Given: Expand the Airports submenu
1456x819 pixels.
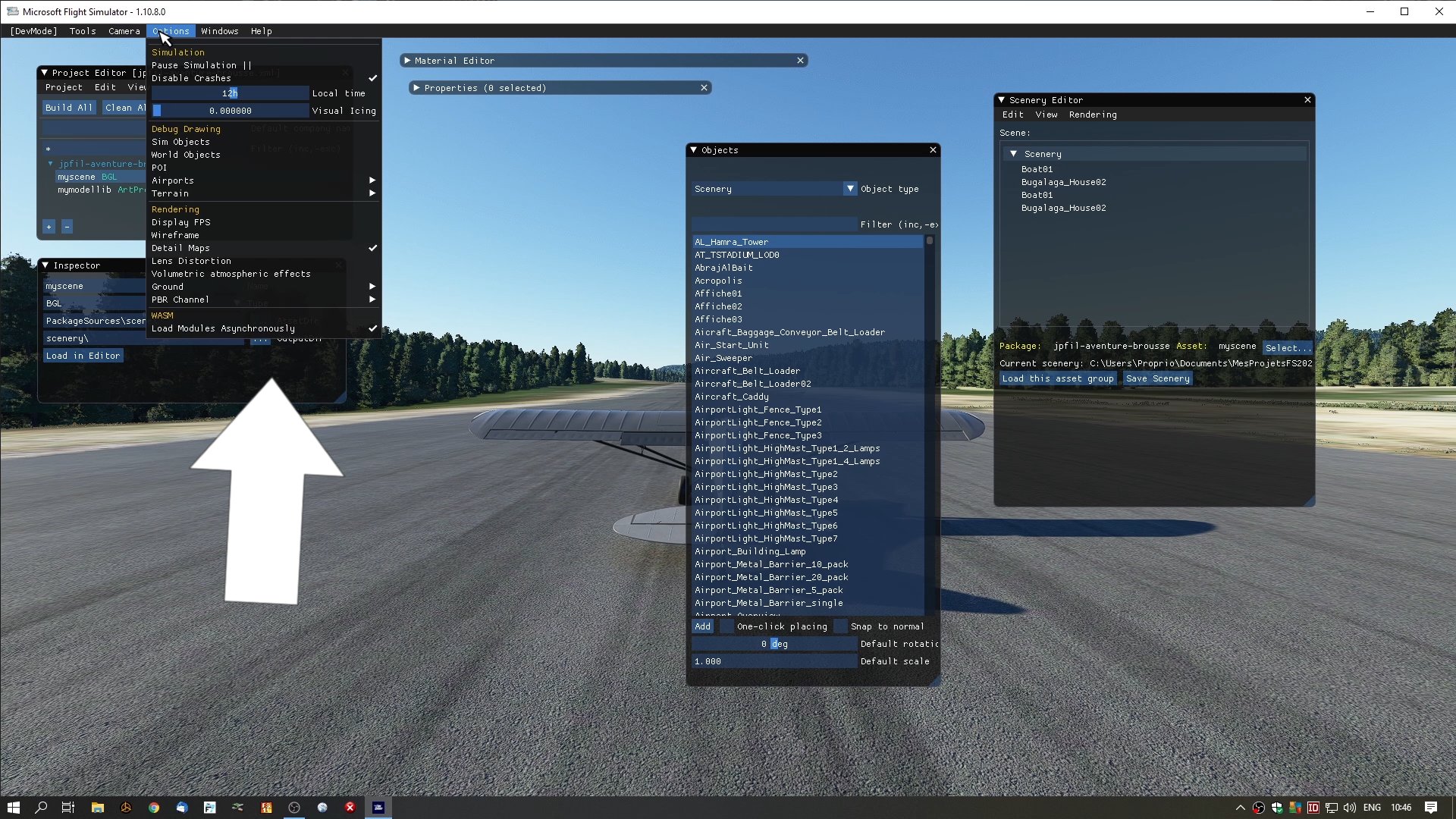Looking at the screenshot, I should point(173,180).
